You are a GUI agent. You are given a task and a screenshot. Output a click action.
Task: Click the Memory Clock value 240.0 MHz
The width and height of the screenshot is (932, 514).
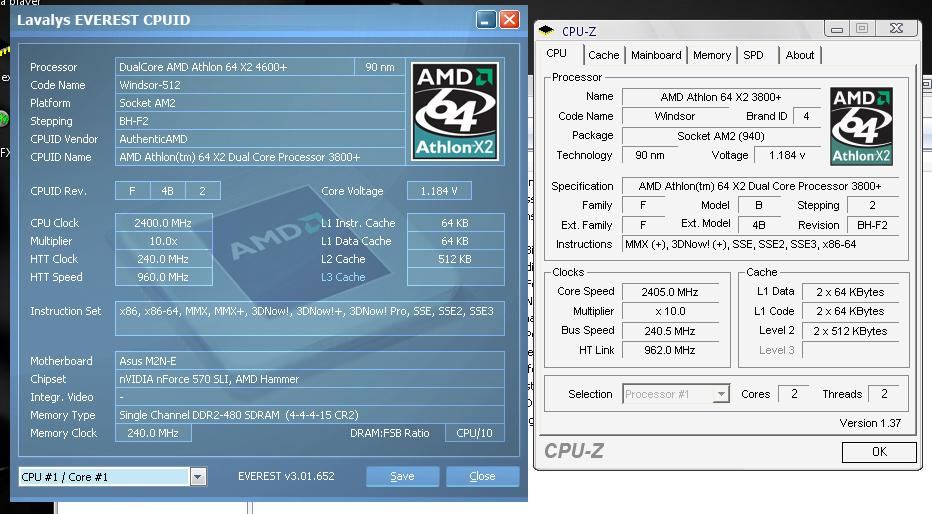coord(153,433)
